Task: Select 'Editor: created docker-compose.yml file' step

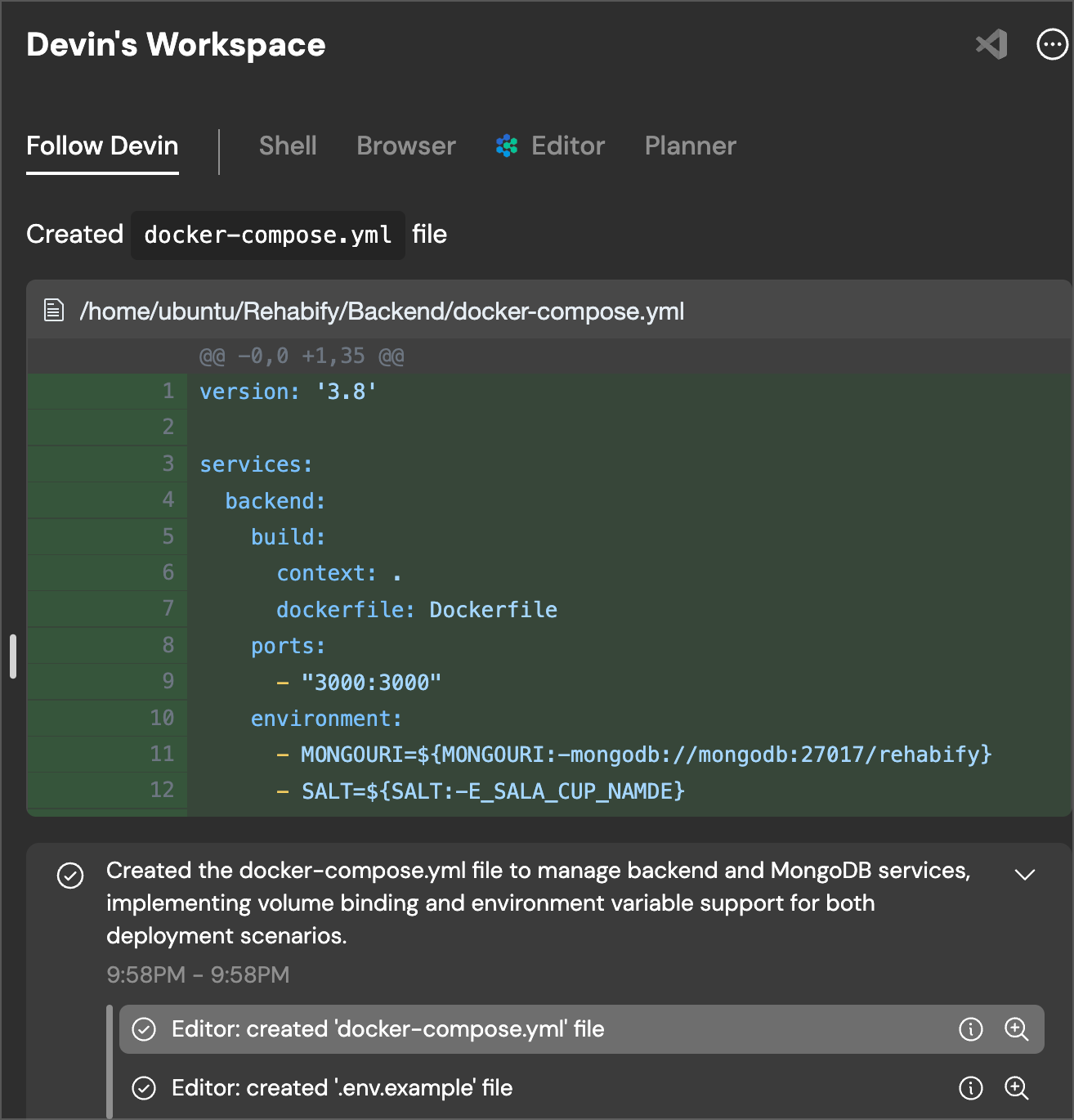Action: (x=582, y=1029)
